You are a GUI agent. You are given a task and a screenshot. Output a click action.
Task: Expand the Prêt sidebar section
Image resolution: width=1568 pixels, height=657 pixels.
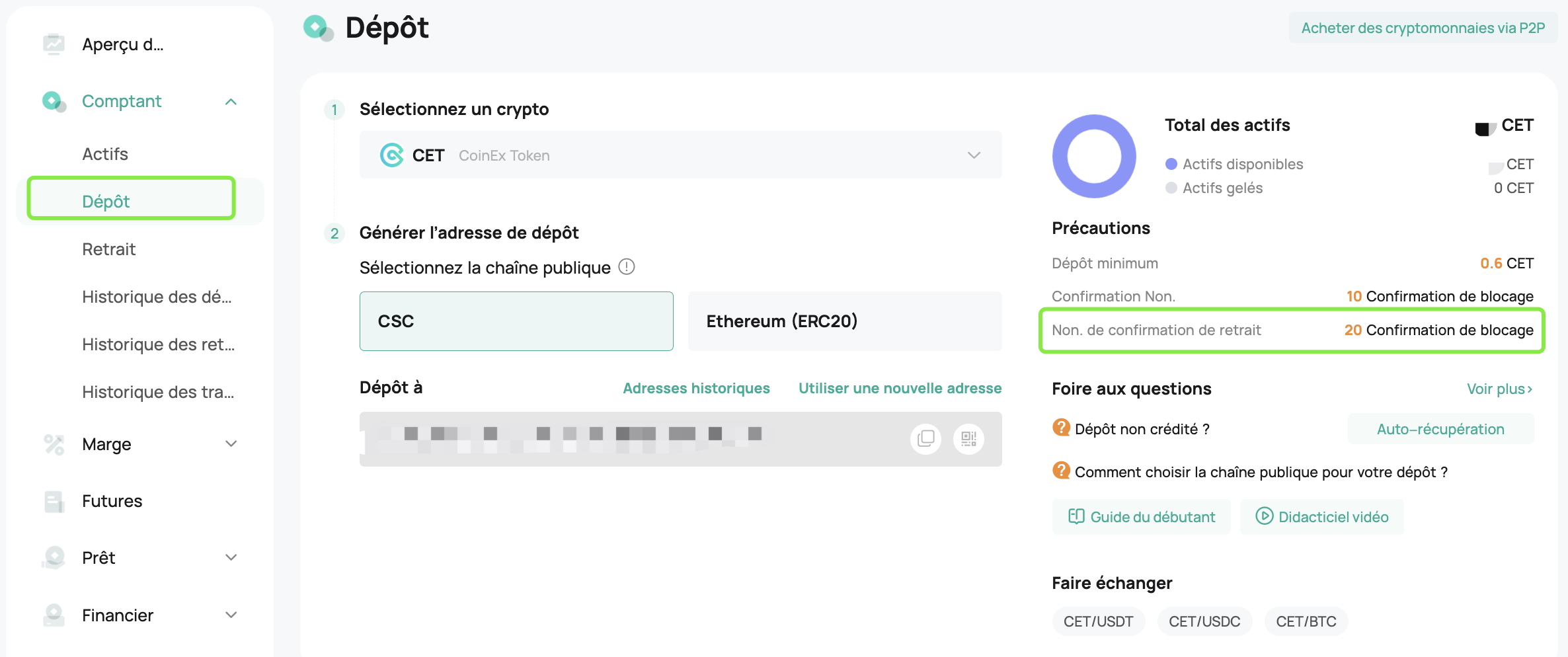tap(231, 558)
